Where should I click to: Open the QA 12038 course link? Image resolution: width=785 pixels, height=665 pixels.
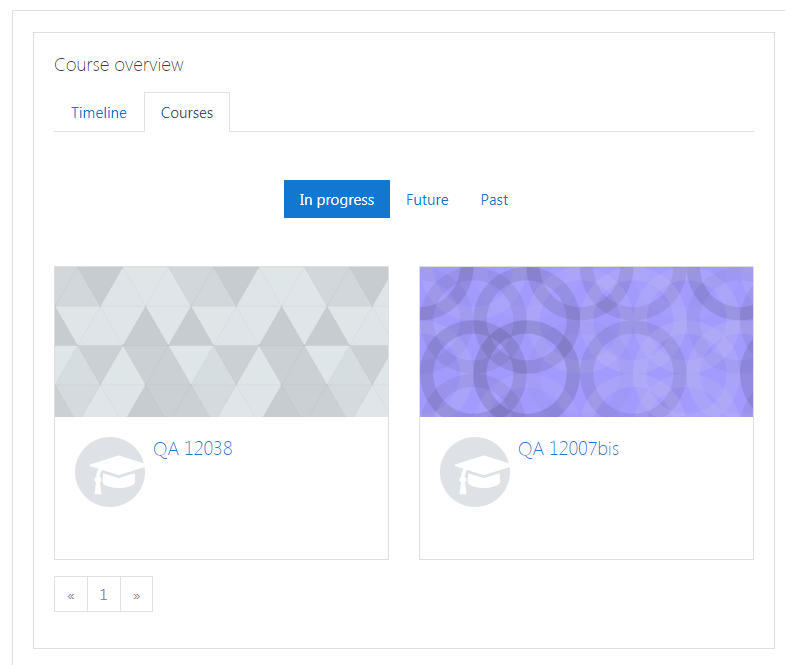[193, 448]
